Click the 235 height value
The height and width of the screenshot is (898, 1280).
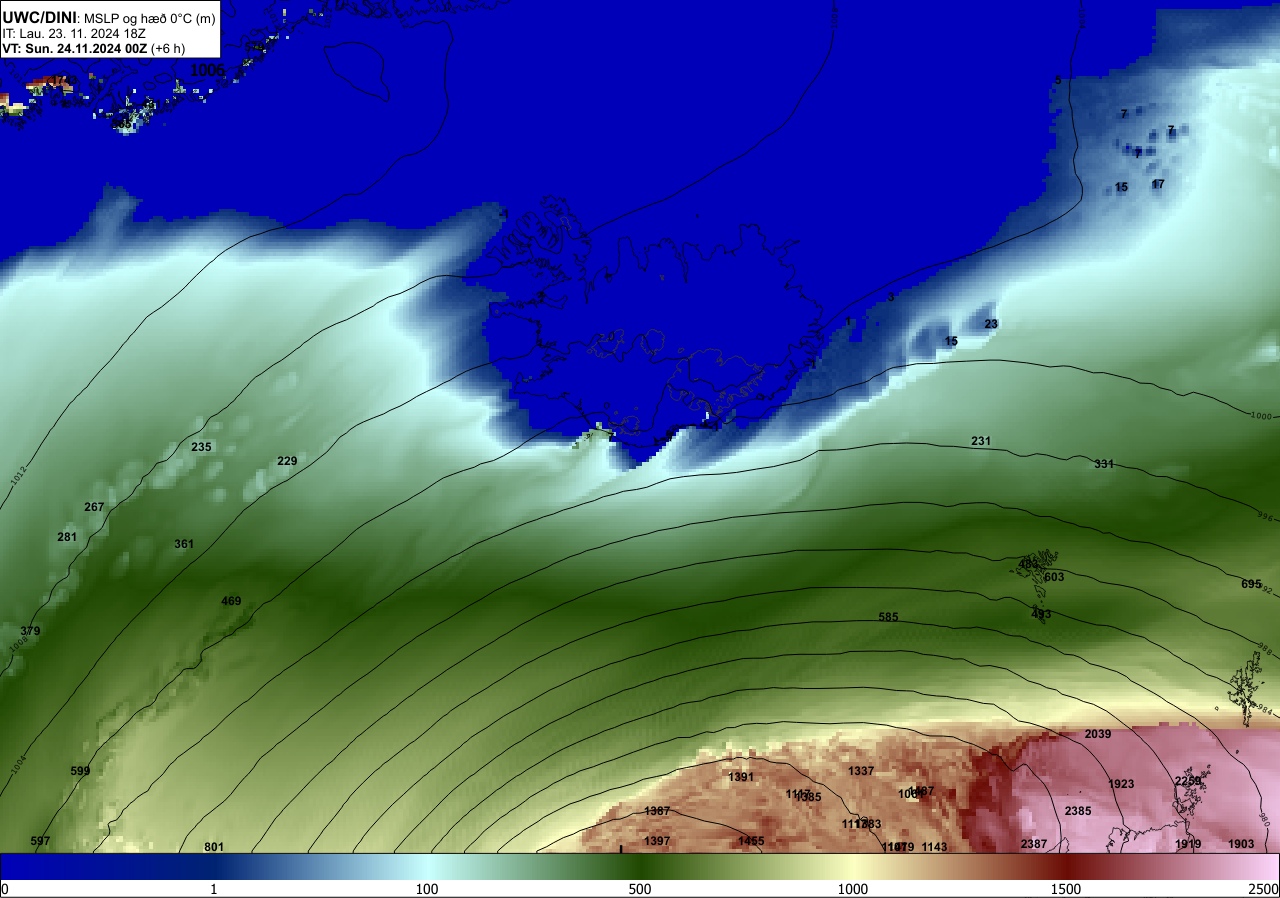(201, 447)
